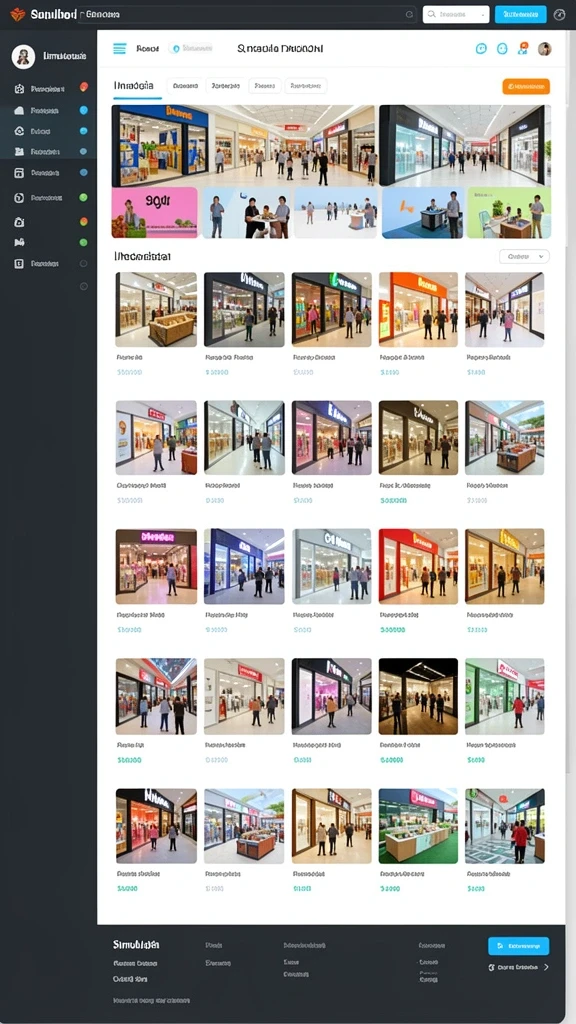Expand the dropdown arrow in white search box
Image resolution: width=576 pixels, height=1024 pixels.
(483, 14)
